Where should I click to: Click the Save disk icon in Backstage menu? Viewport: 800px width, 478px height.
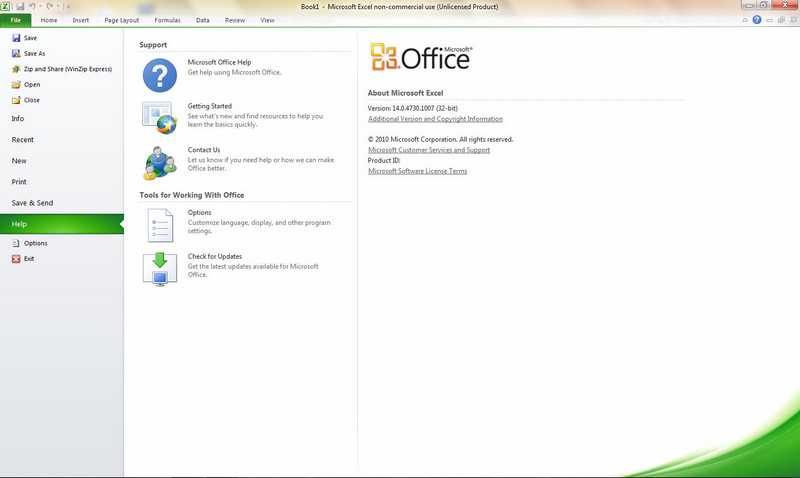(x=16, y=38)
